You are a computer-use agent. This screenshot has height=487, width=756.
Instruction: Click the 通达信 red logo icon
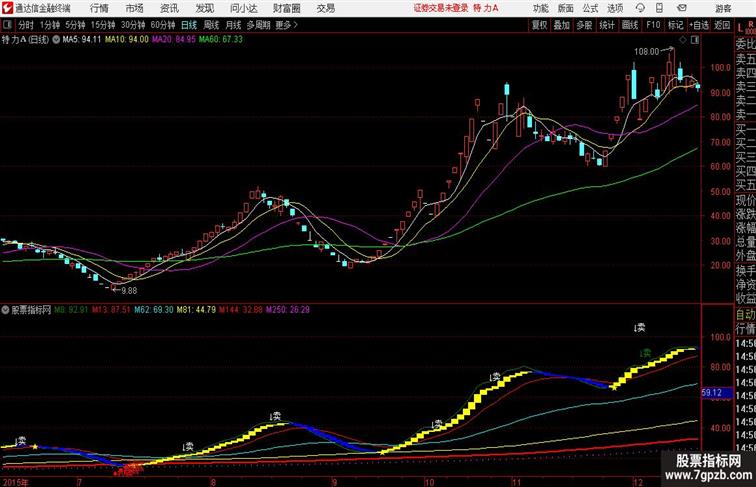click(7, 8)
